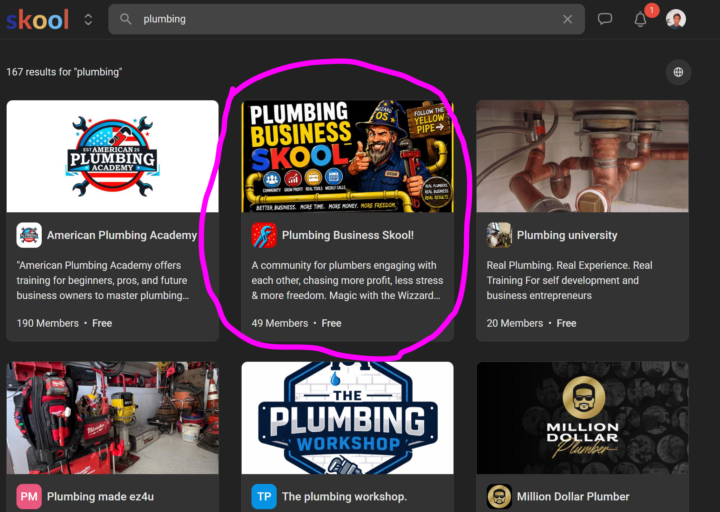Image resolution: width=720 pixels, height=512 pixels.
Task: Open the chat messages icon
Action: [x=605, y=19]
